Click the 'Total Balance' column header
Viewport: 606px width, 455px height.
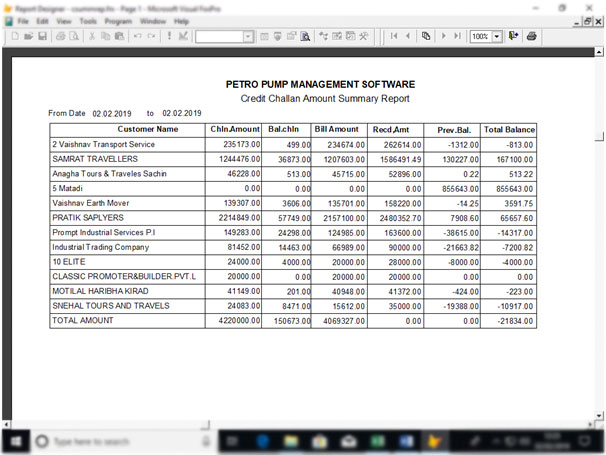click(509, 130)
